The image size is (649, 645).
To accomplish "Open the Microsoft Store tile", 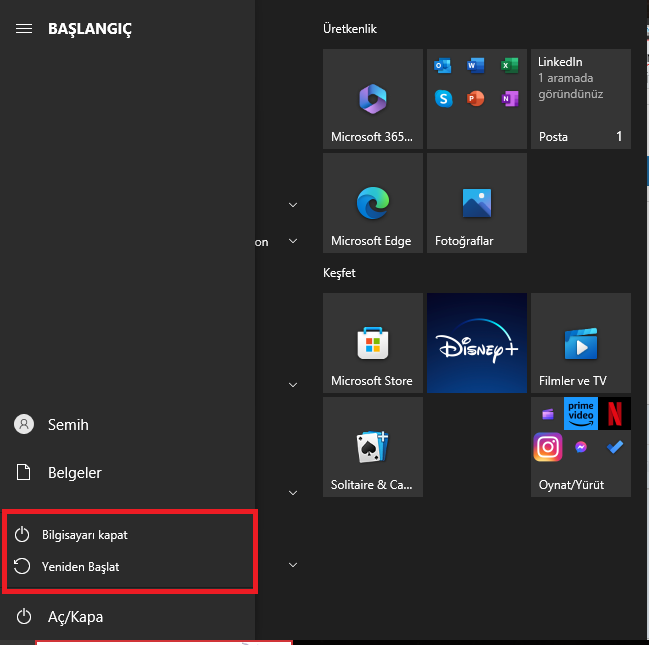I will pos(373,343).
